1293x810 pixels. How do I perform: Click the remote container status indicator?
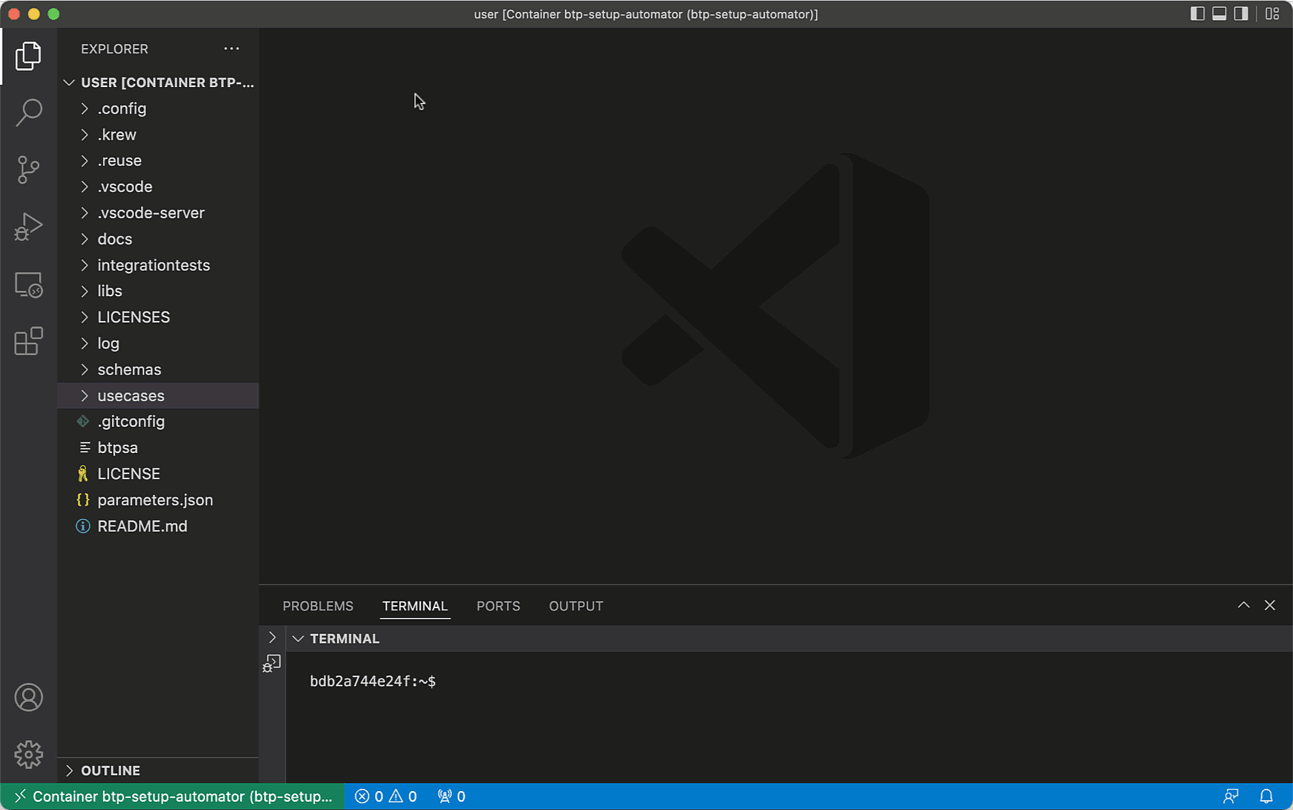click(x=172, y=797)
